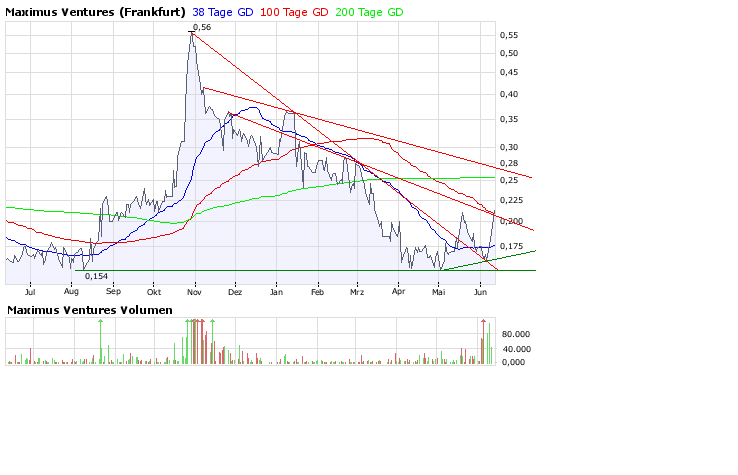Image resolution: width=738 pixels, height=475 pixels.
Task: Click the chart title 'Maximus Ventures (Frankfurt)'
Action: (95, 12)
